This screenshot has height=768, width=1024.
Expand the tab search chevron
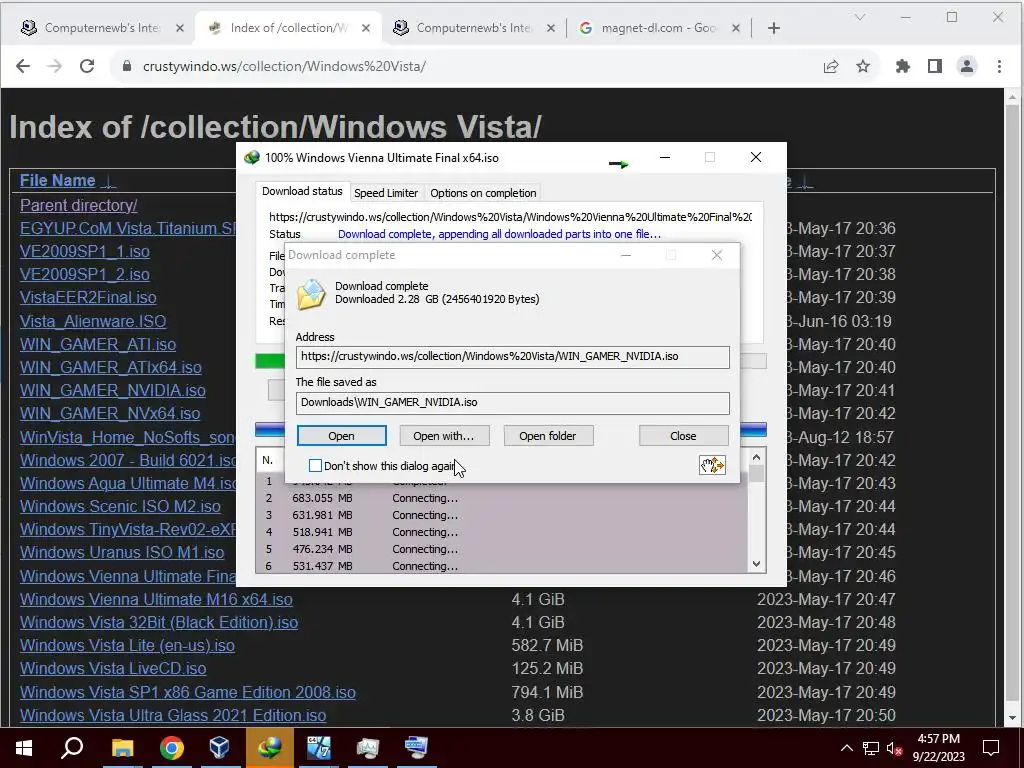(x=860, y=18)
